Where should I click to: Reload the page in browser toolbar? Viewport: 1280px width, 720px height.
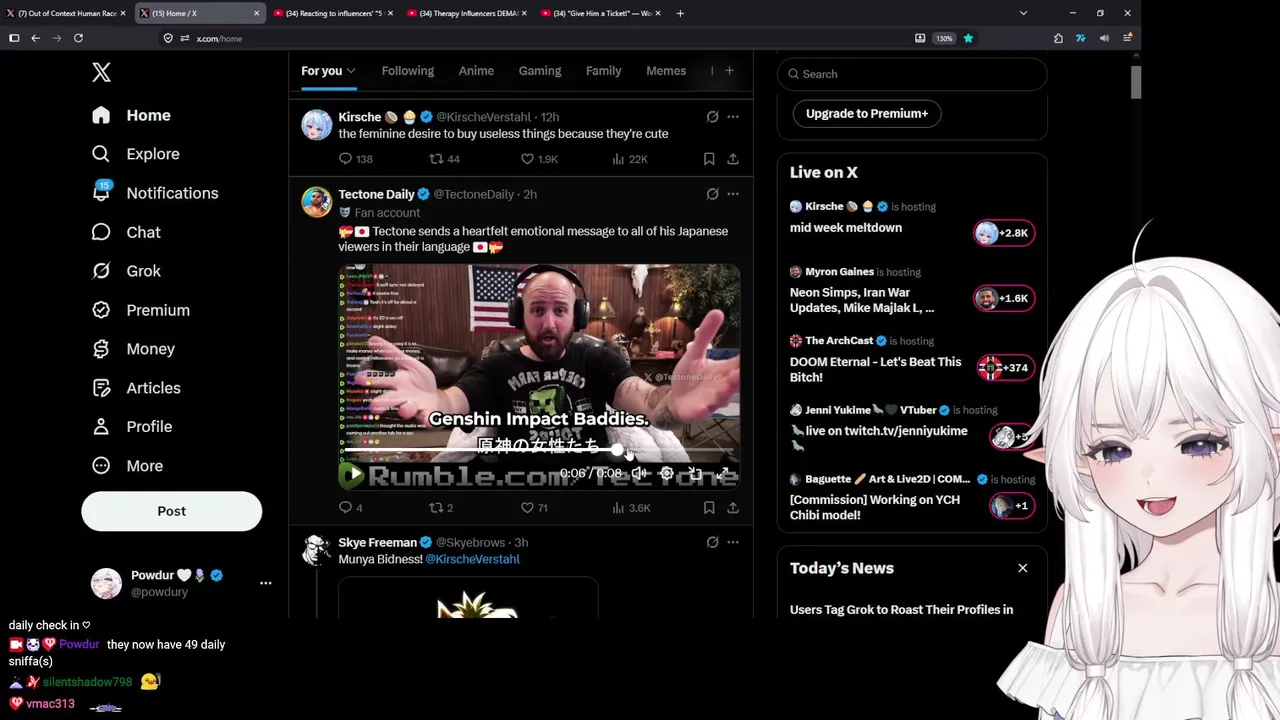point(78,38)
